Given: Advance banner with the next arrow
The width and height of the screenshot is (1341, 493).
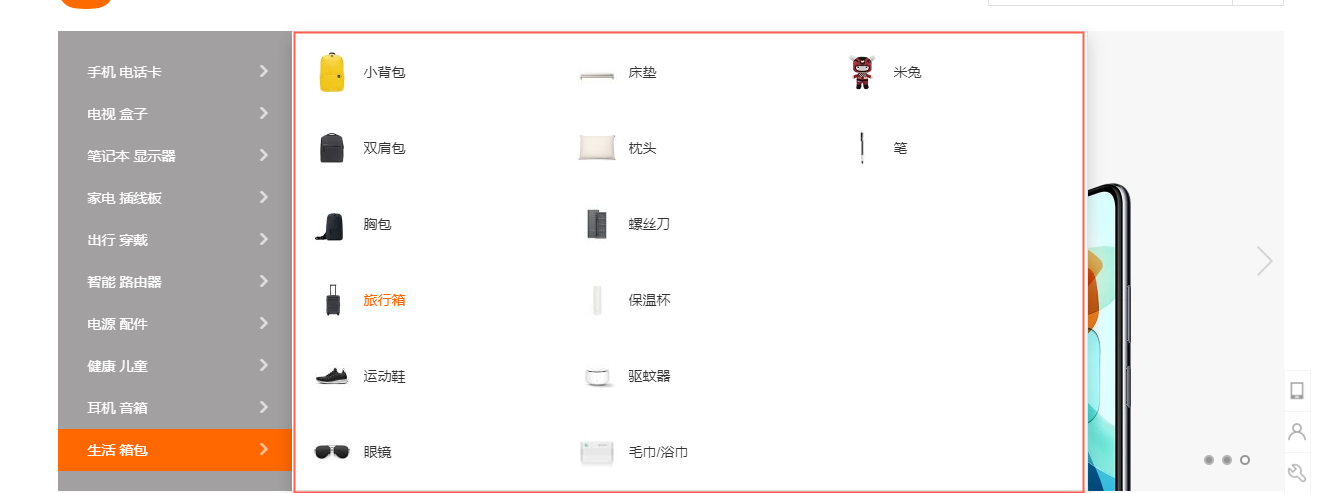Looking at the screenshot, I should click(x=1265, y=261).
